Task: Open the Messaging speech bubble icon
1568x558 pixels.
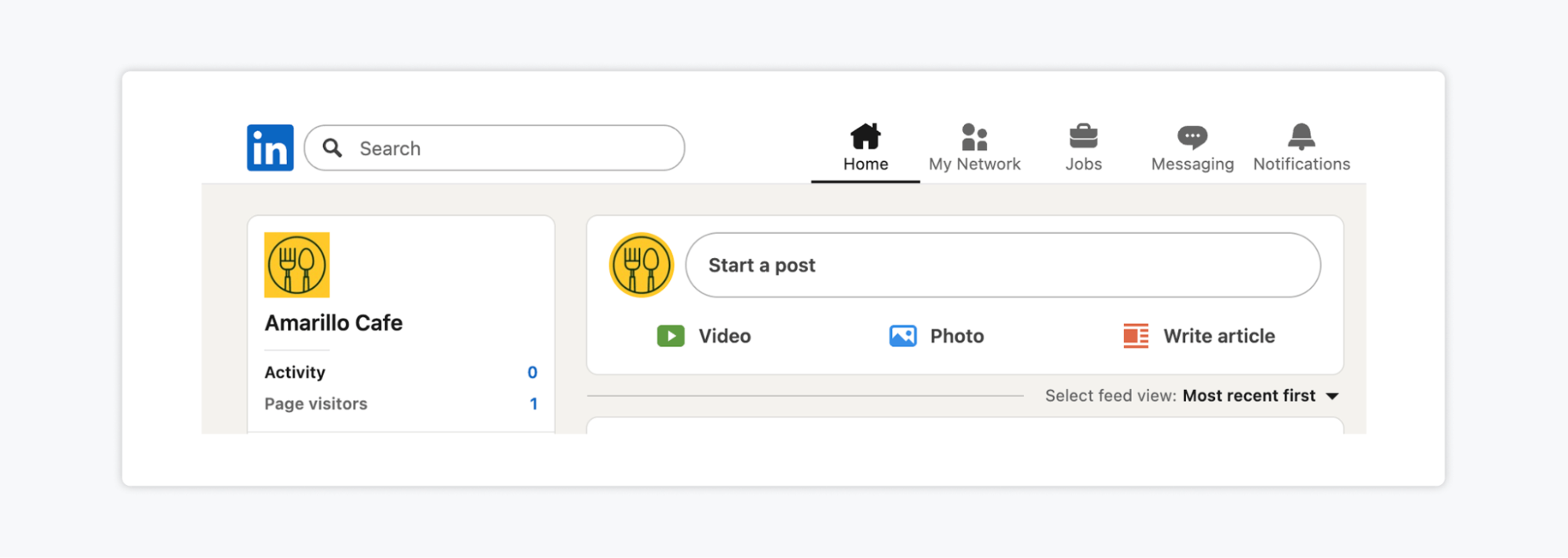Action: (x=1192, y=137)
